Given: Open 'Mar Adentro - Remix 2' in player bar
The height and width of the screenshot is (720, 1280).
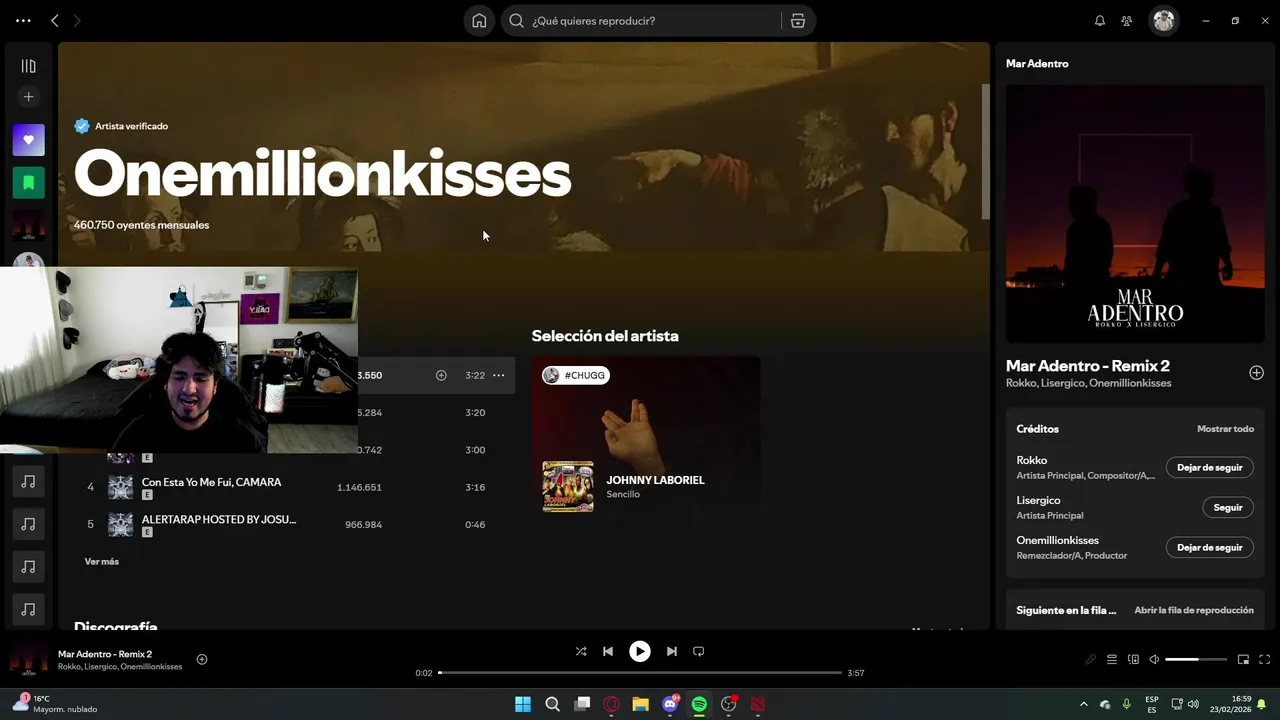Looking at the screenshot, I should tap(105, 654).
